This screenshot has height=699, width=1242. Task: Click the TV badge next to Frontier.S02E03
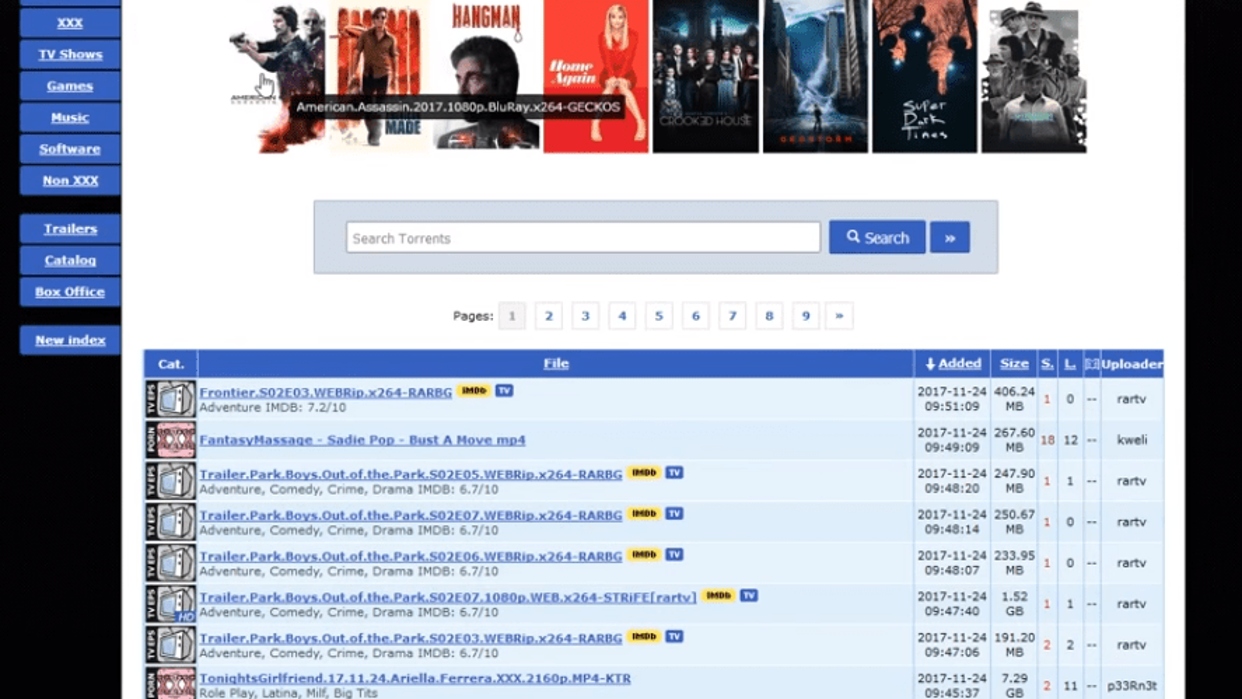point(504,391)
